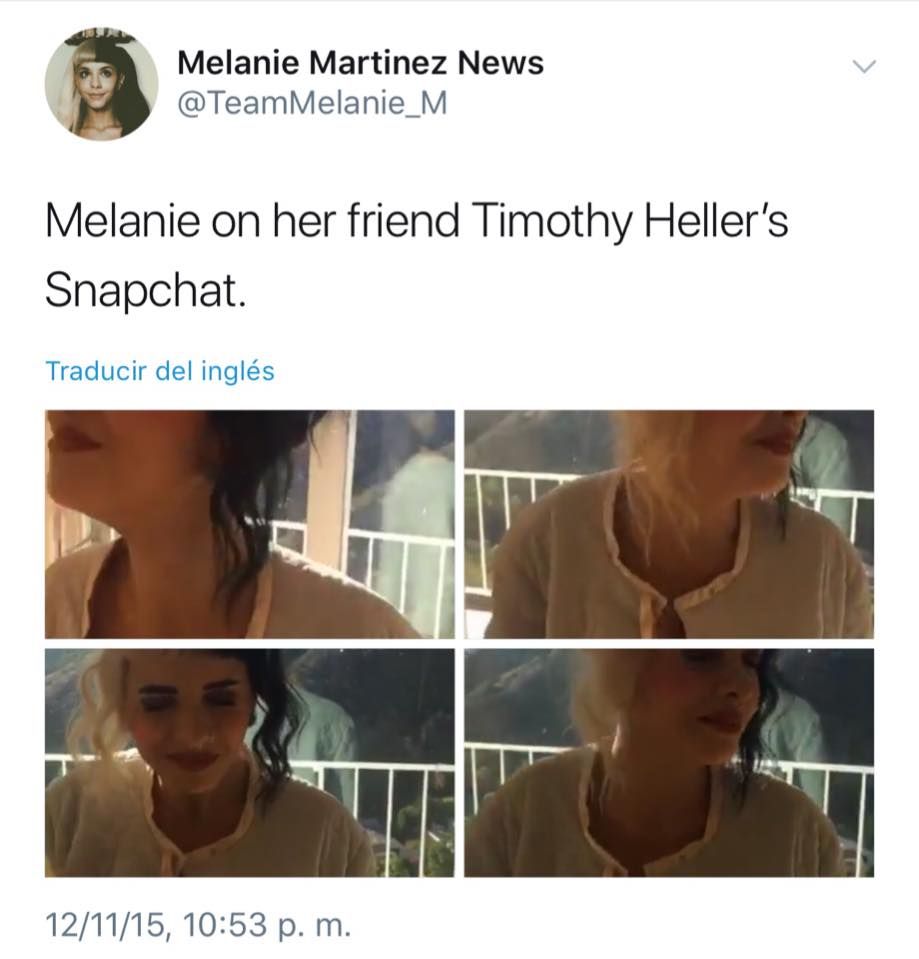This screenshot has height=959, width=919.
Task: Click the Melanie Martinez News display name
Action: [x=360, y=63]
